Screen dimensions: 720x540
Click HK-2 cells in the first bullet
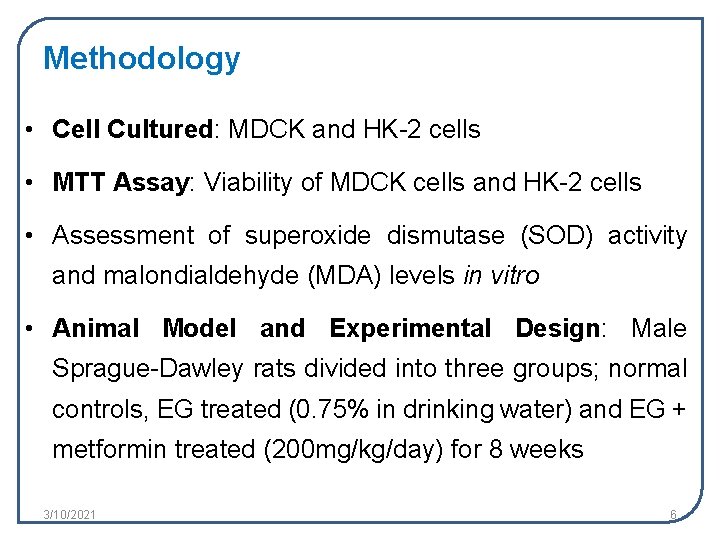422,129
